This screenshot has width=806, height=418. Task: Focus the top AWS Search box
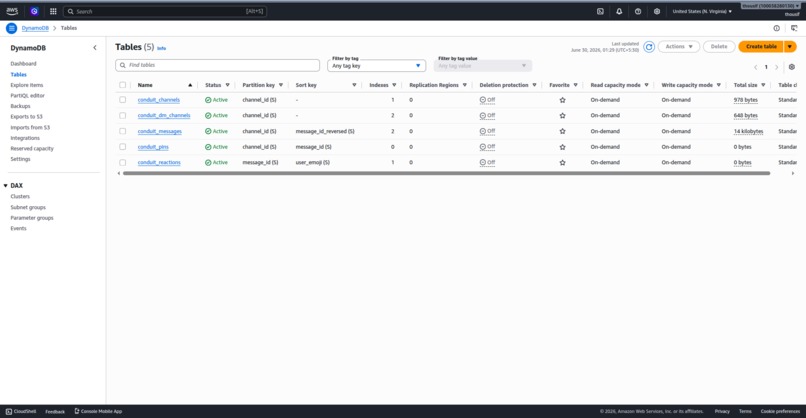[x=164, y=11]
